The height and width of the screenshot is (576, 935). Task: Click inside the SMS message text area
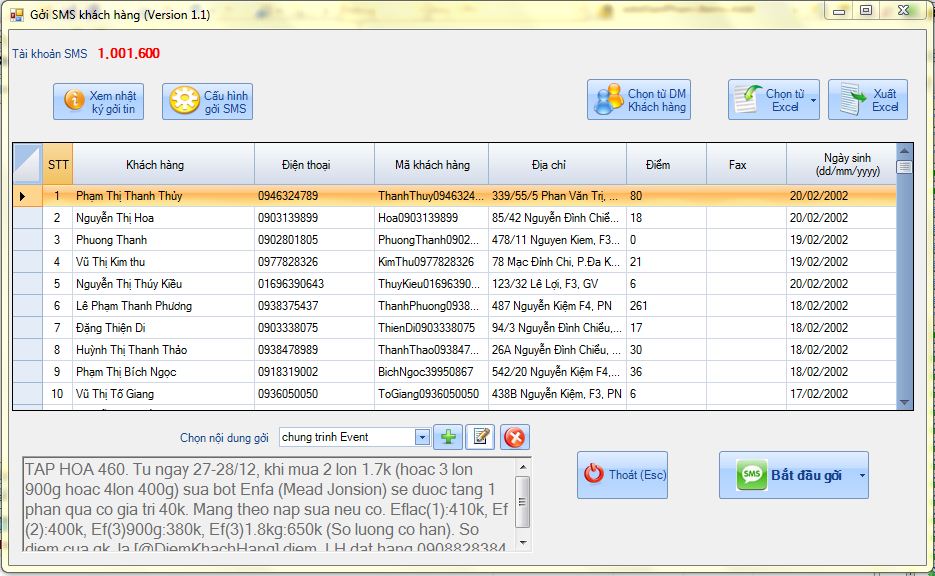(x=268, y=504)
